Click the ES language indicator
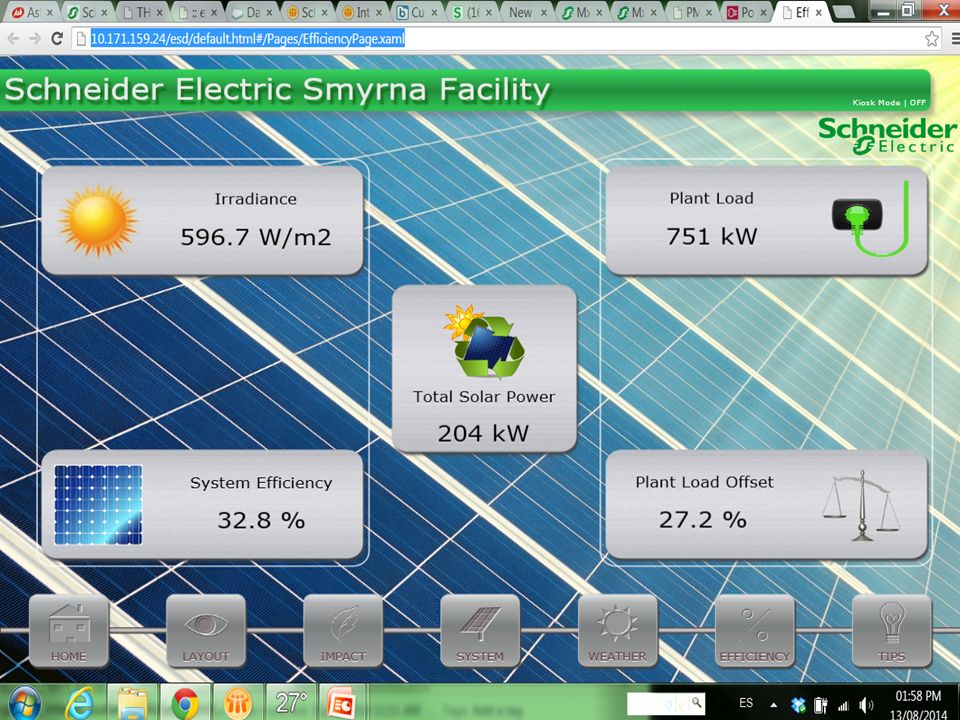960x720 pixels. click(746, 703)
